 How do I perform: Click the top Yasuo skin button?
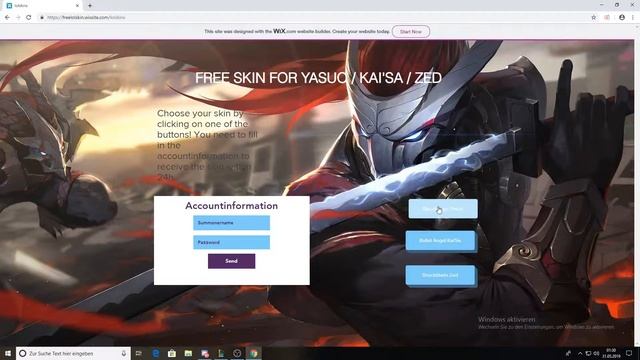(443, 209)
